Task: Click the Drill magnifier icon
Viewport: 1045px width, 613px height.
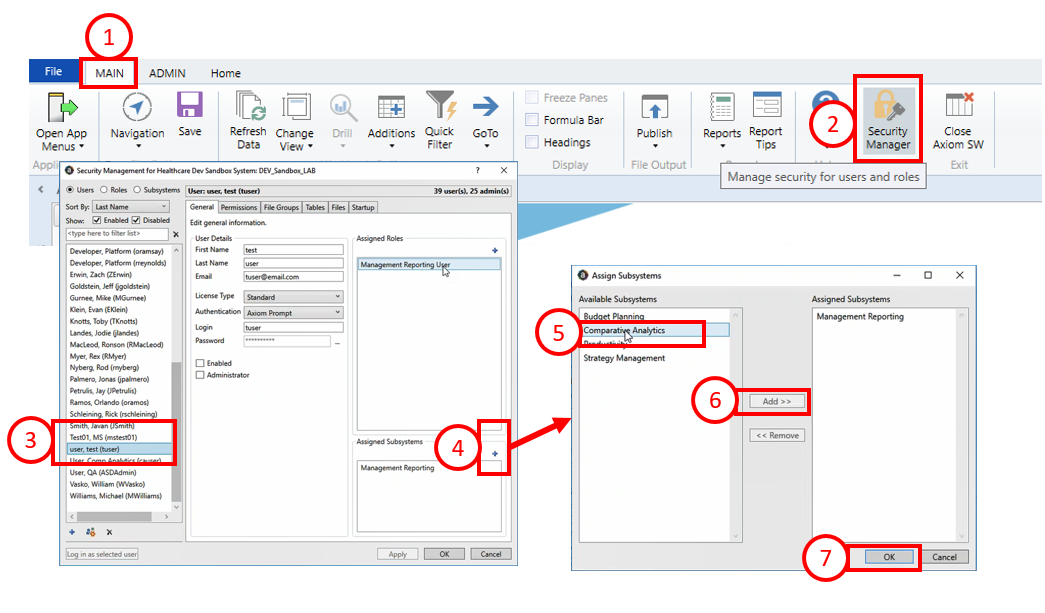Action: (x=343, y=107)
